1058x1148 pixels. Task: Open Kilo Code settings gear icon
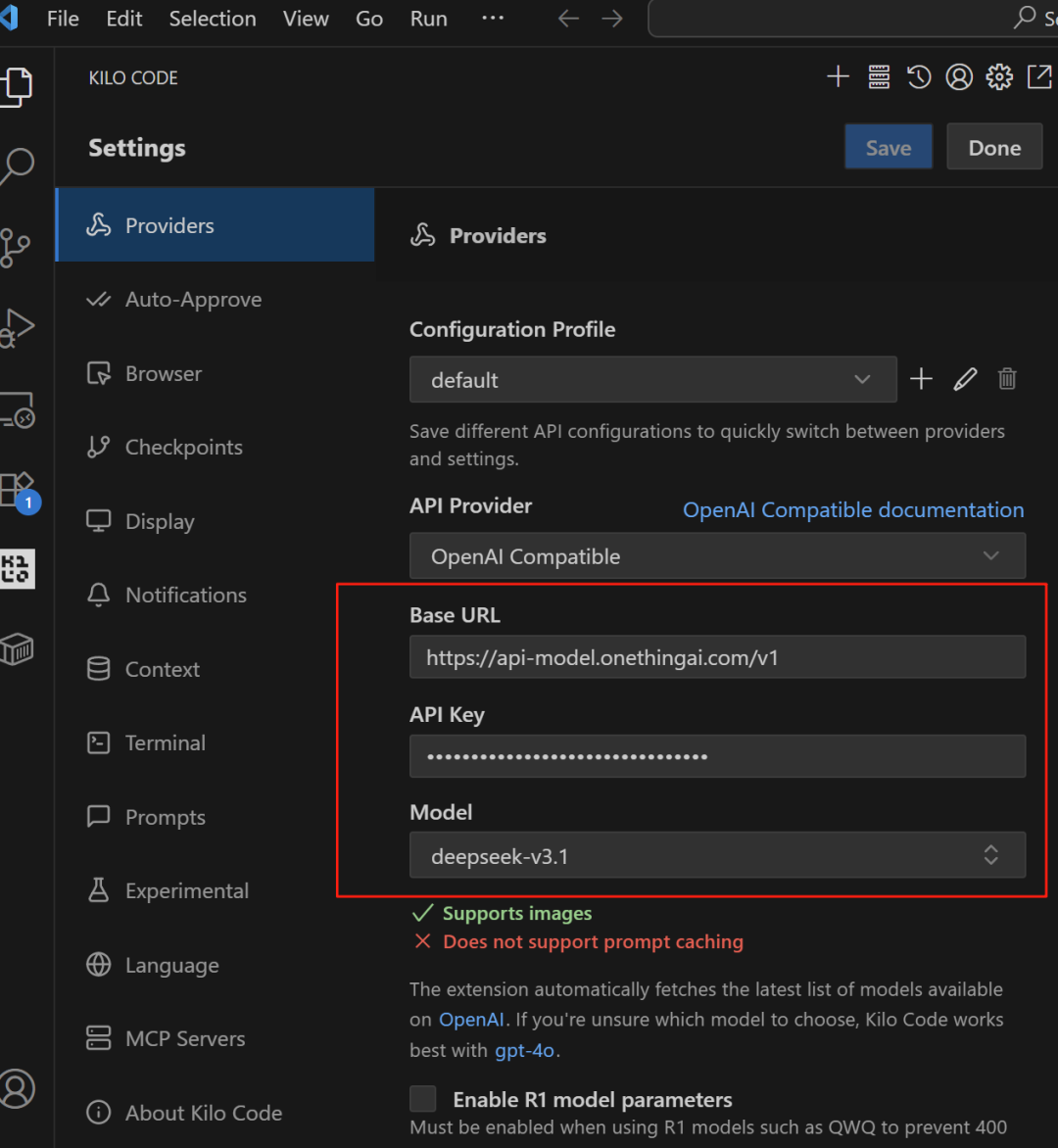point(999,77)
